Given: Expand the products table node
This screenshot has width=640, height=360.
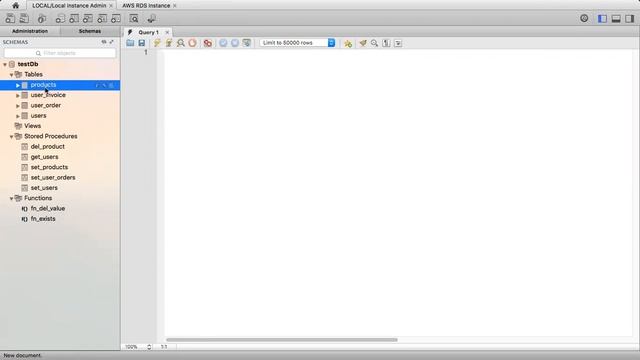Looking at the screenshot, I should point(18,85).
